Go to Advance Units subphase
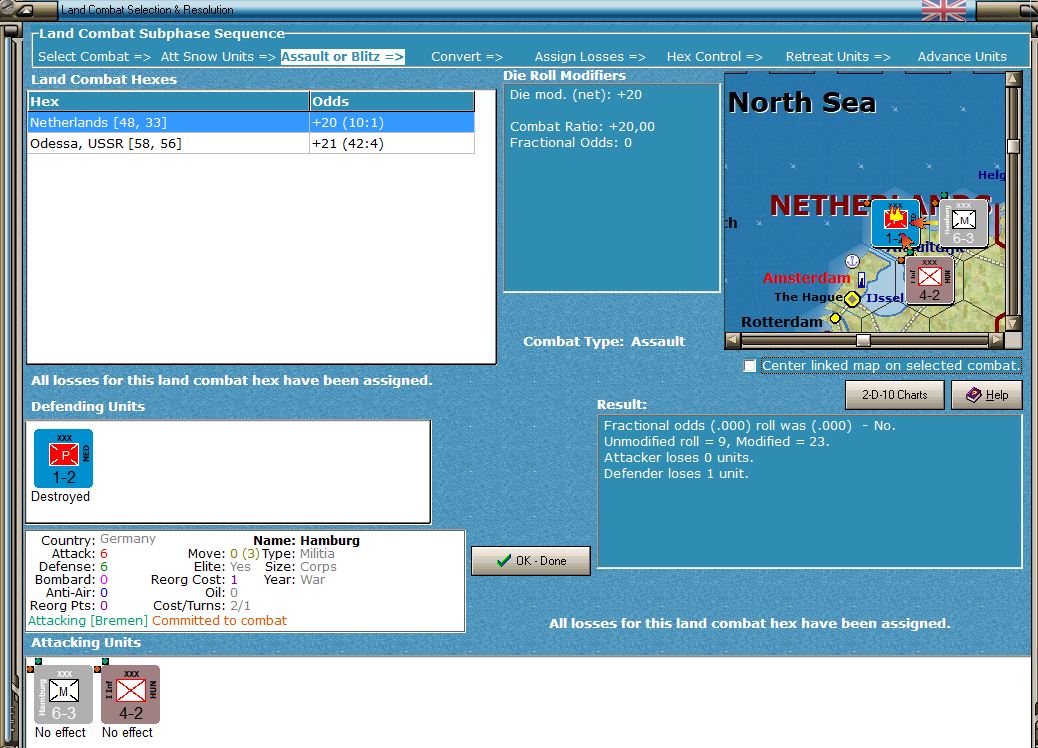This screenshot has width=1038, height=748. click(962, 57)
